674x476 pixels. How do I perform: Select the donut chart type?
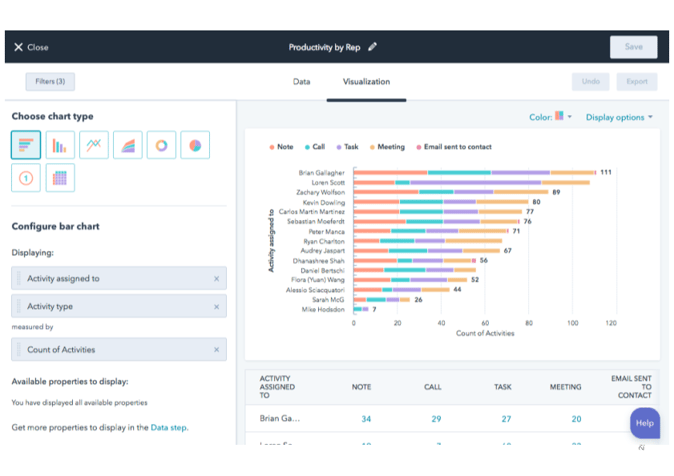point(161,145)
